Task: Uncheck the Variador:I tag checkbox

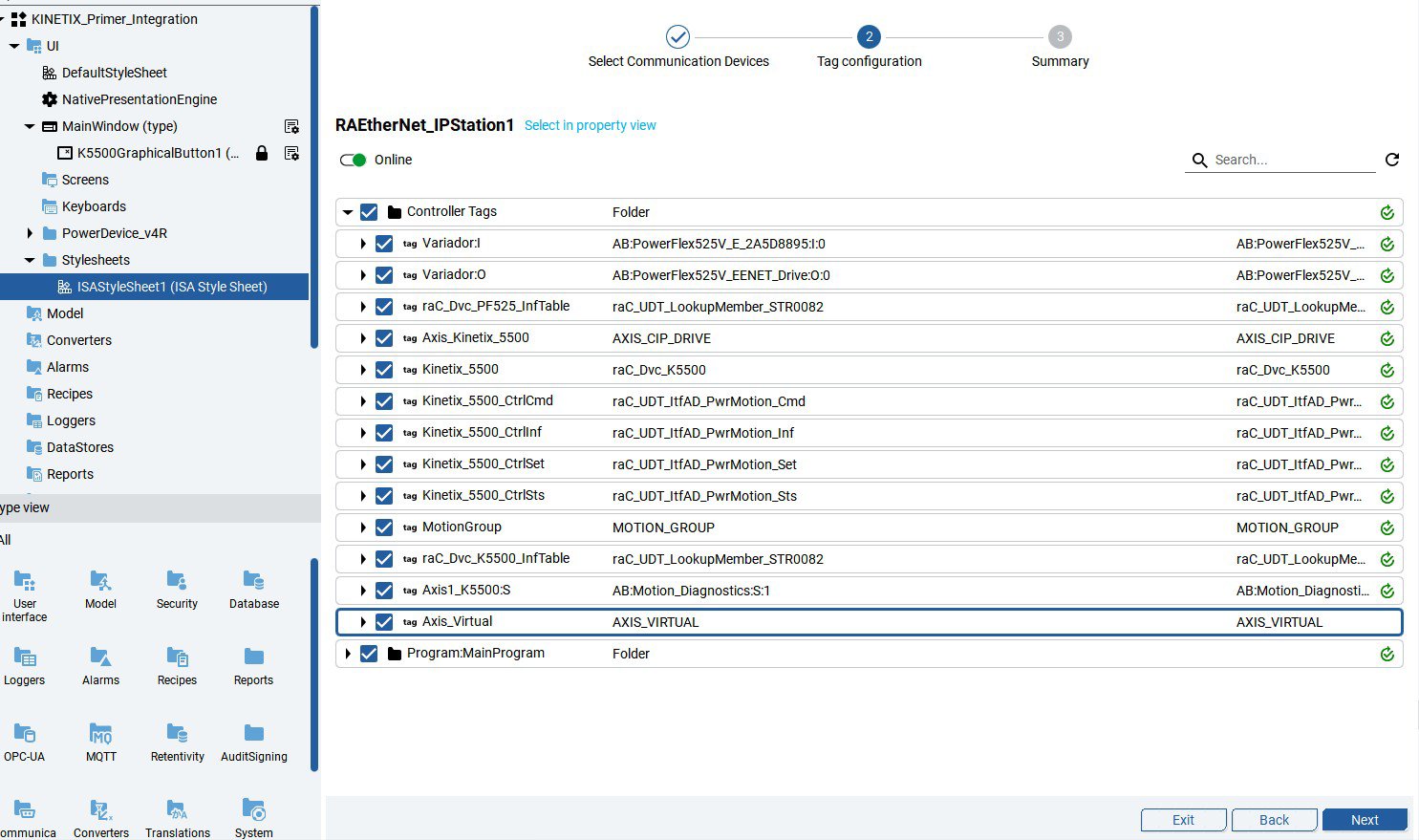Action: [x=384, y=244]
